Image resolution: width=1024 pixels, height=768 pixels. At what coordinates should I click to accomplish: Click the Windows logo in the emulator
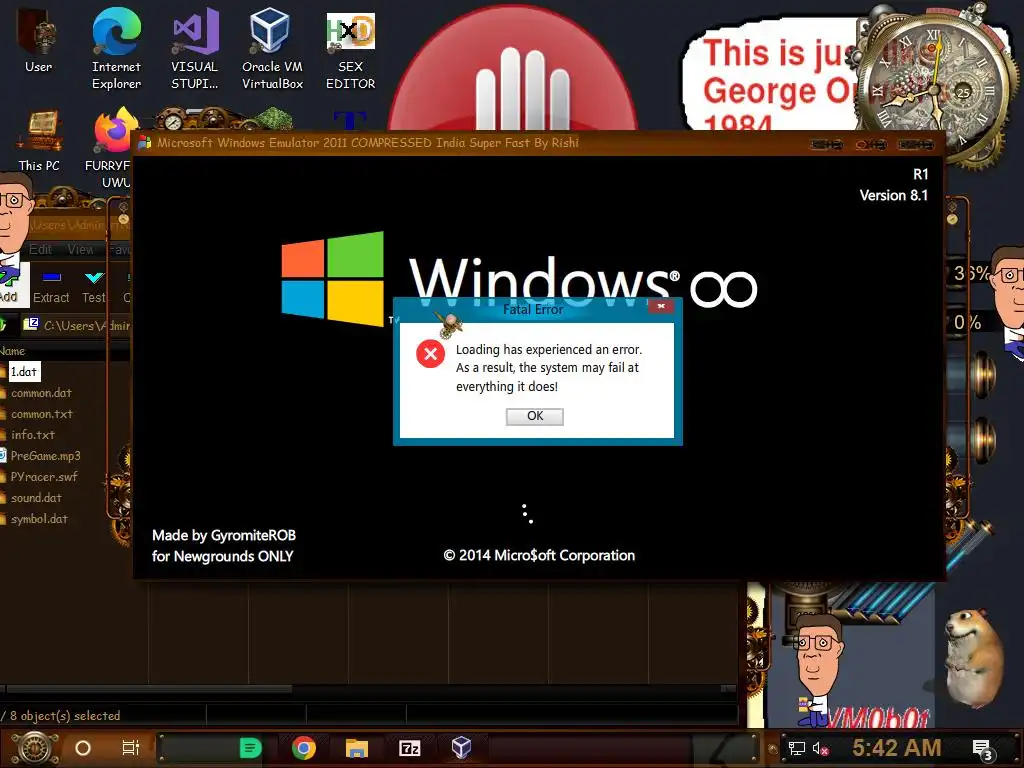pyautogui.click(x=332, y=279)
